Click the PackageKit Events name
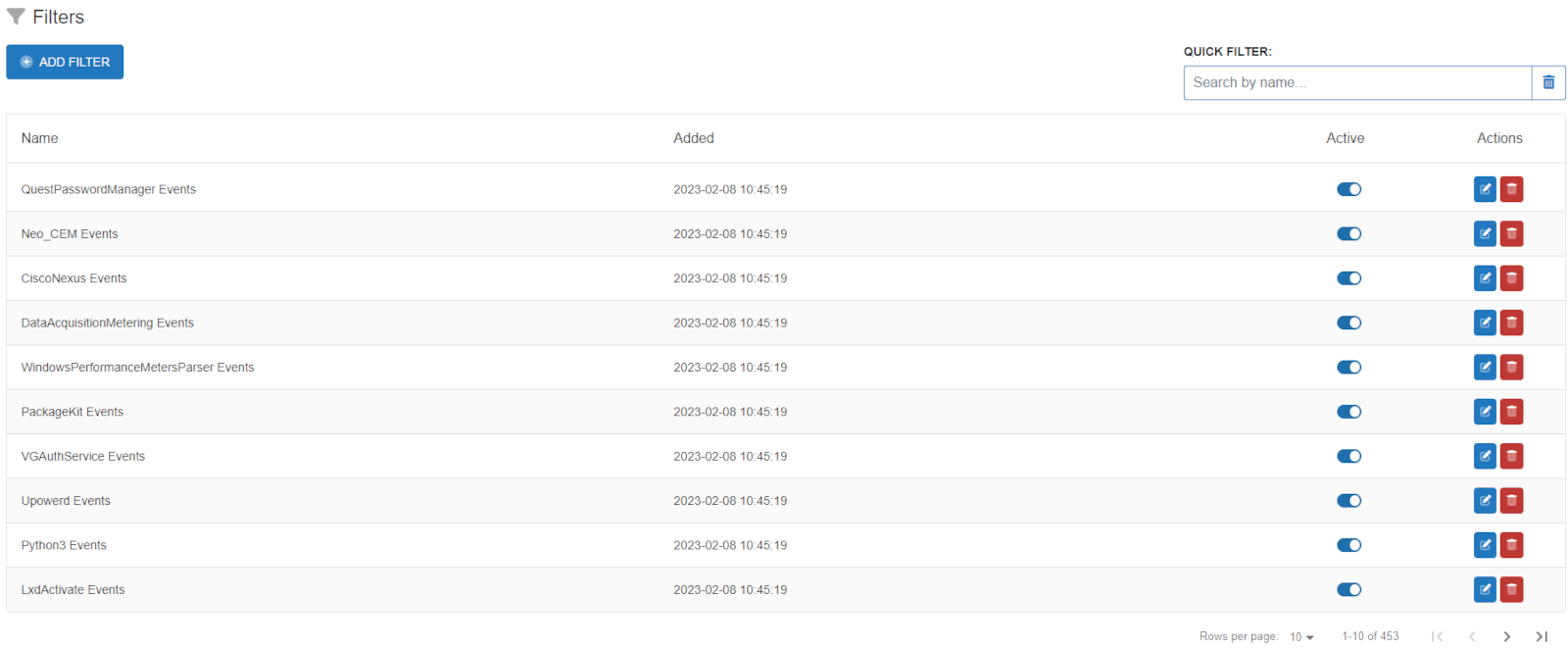1568x648 pixels. point(73,412)
